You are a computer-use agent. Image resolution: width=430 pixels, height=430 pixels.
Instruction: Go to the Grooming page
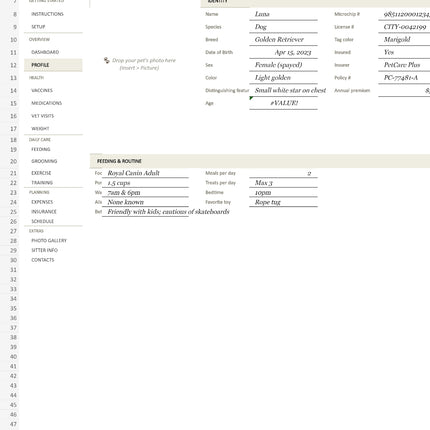[44, 161]
